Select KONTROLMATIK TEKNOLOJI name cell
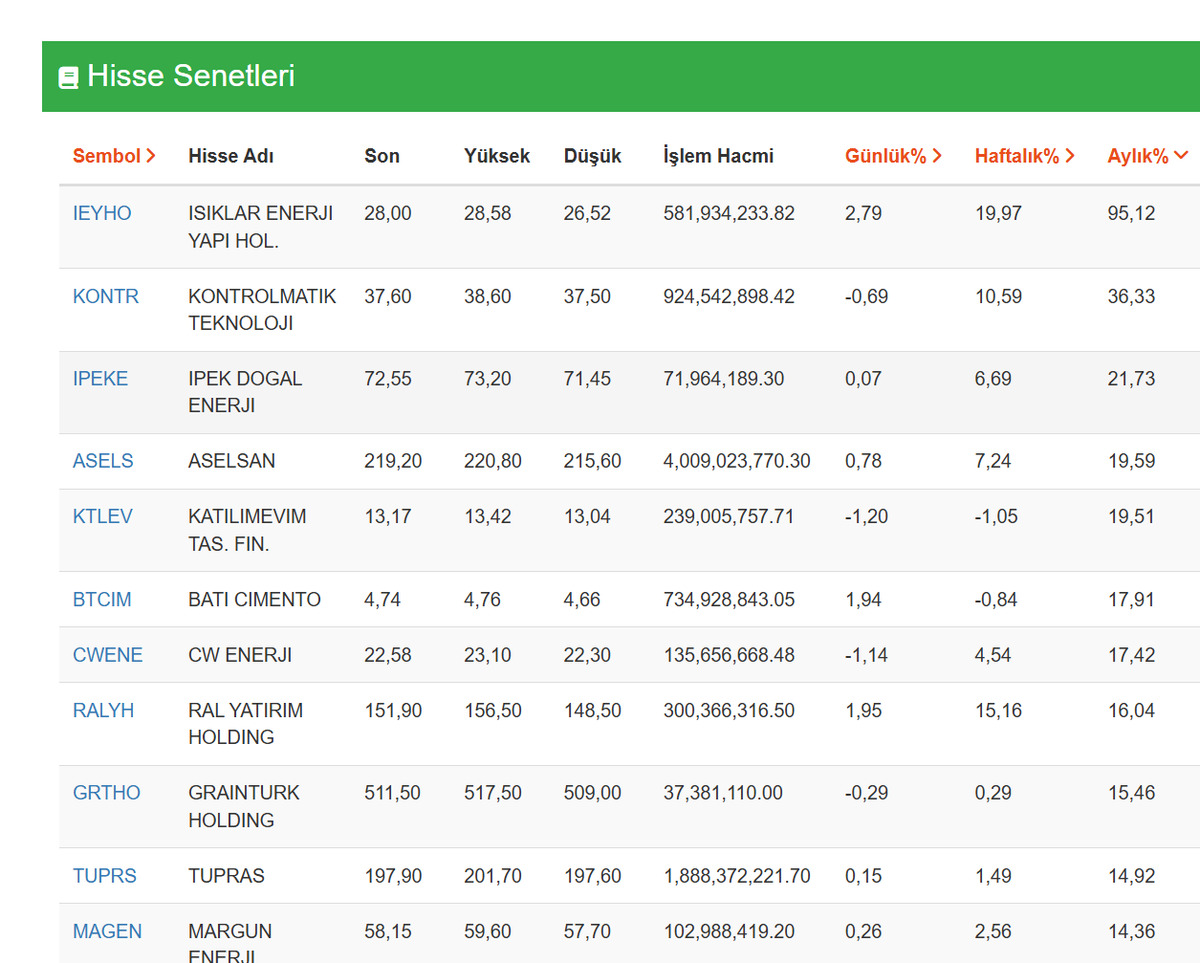Viewport: 1200px width, 963px height. [x=263, y=310]
